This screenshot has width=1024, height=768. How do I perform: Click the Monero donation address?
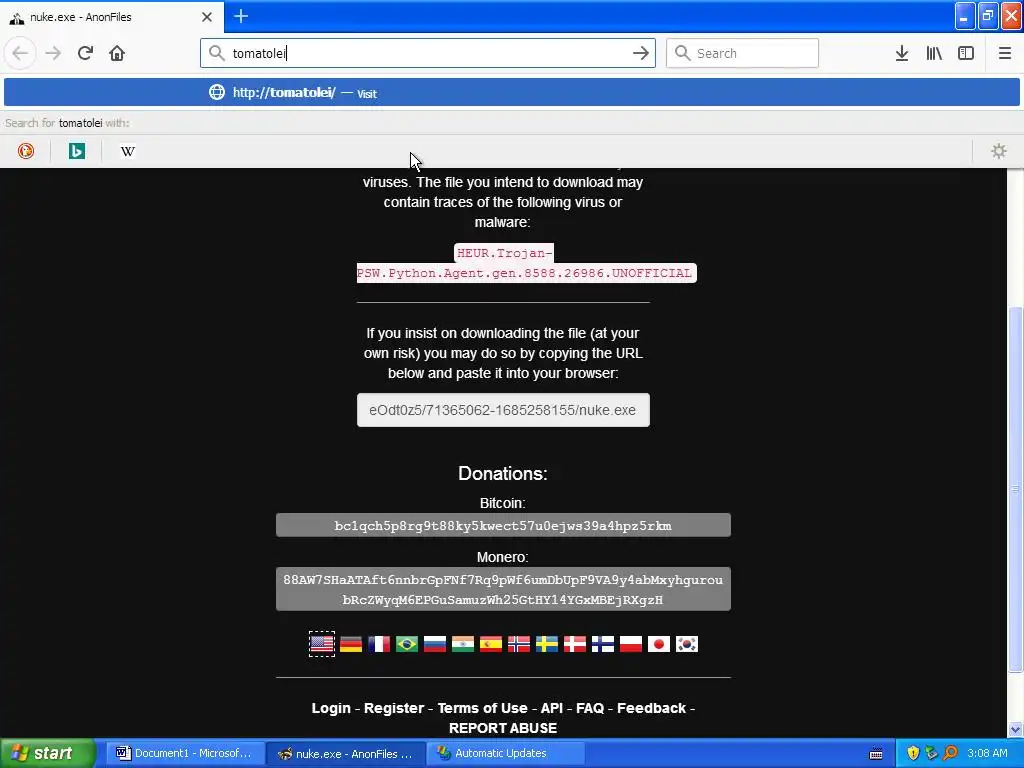click(503, 589)
